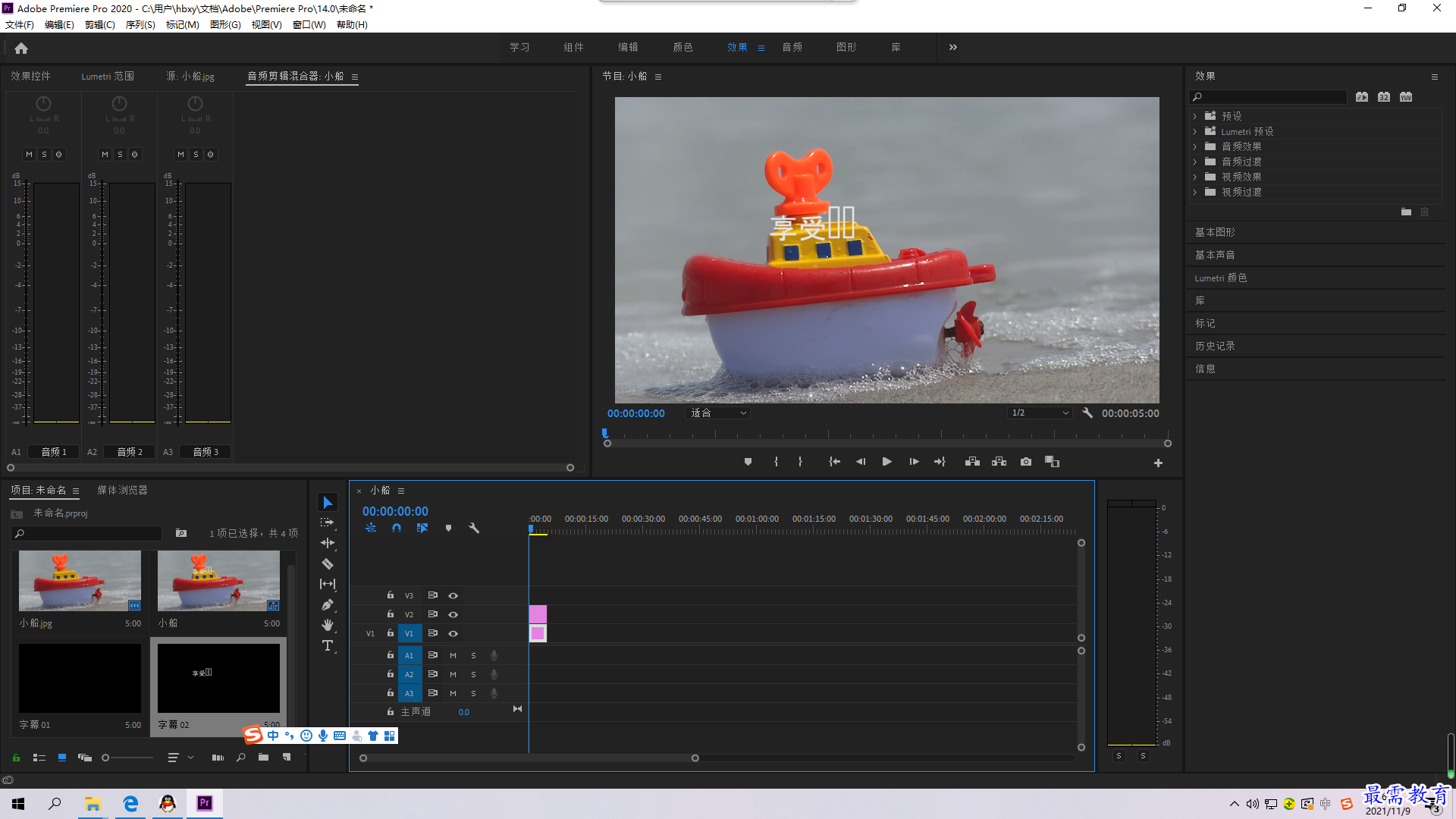
Task: Toggle linked selection in timeline
Action: (422, 528)
